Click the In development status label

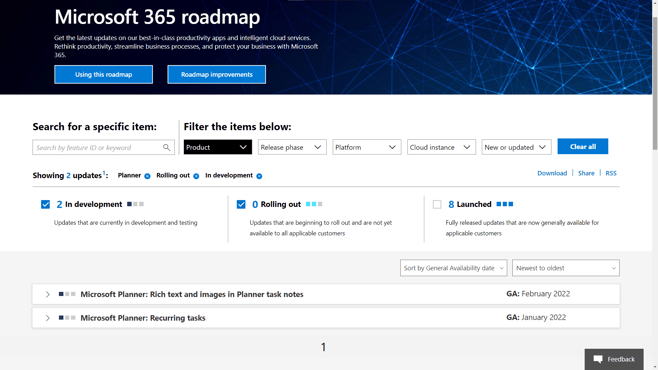pyautogui.click(x=94, y=204)
